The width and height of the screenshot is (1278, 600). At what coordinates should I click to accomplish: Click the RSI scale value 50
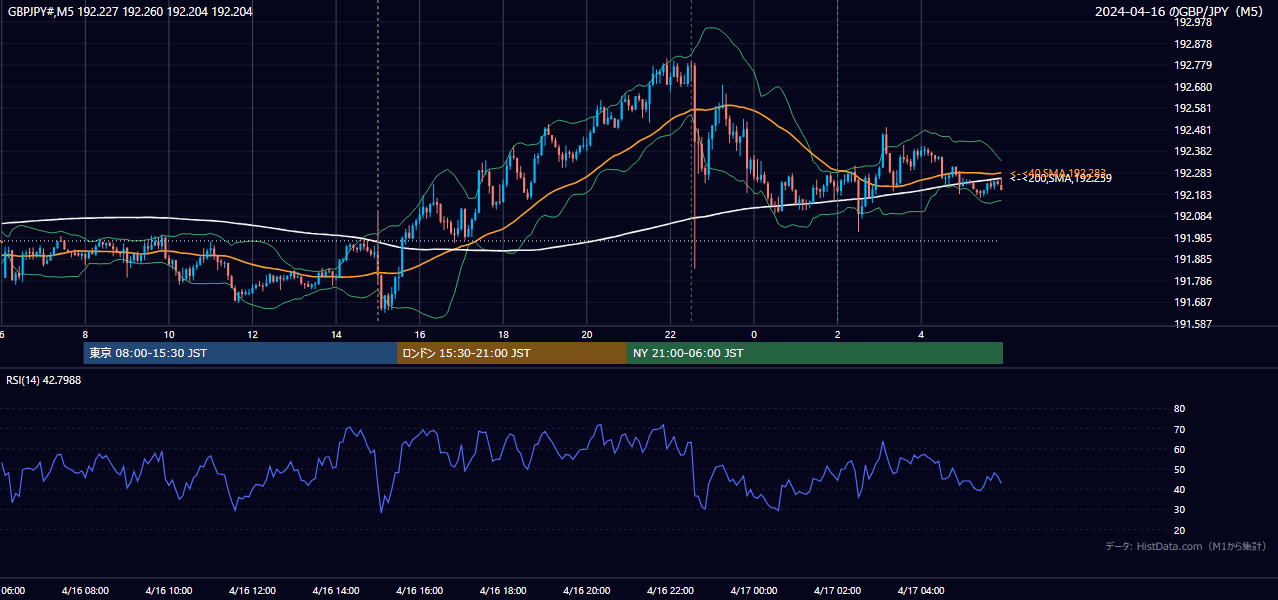pyautogui.click(x=1179, y=469)
